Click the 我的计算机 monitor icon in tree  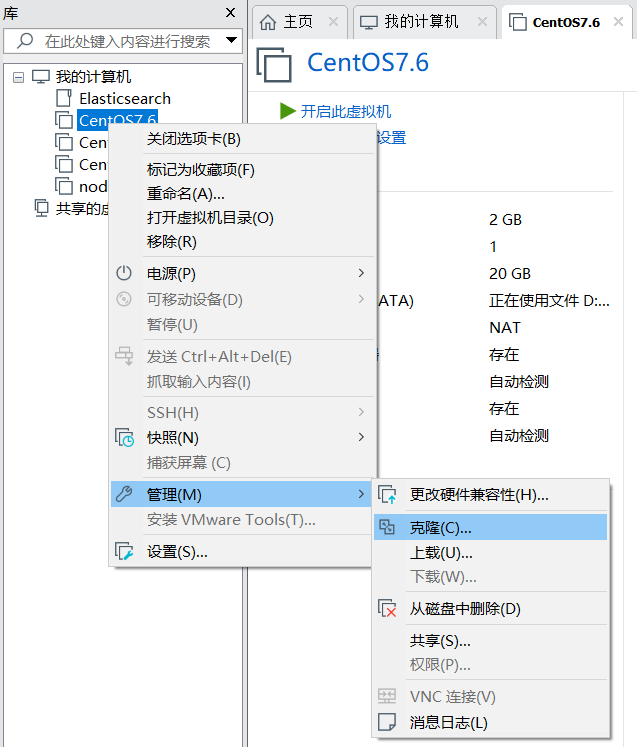pos(41,77)
